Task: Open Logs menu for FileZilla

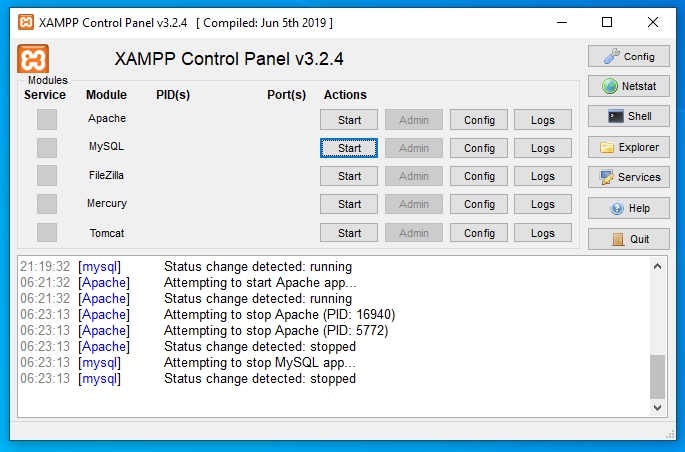Action: (543, 176)
